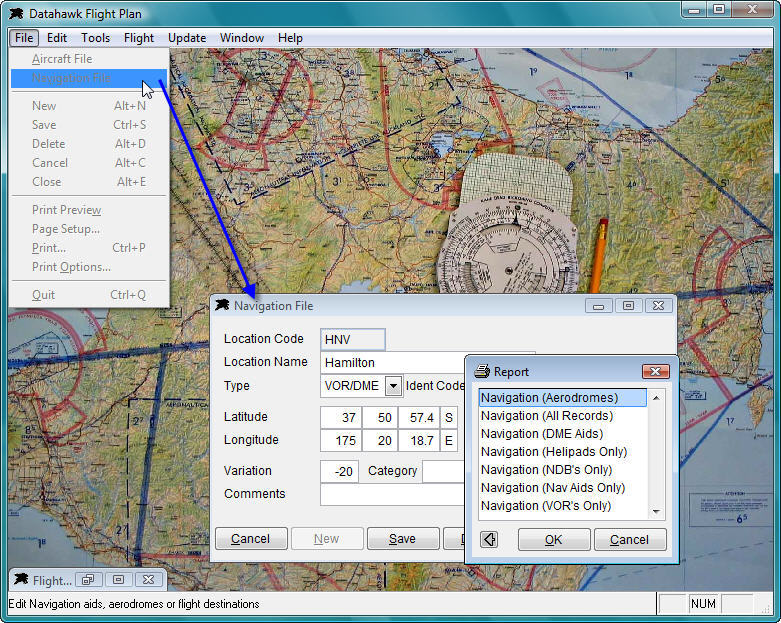
Task: Click the Latitude seconds field
Action: coord(418,417)
